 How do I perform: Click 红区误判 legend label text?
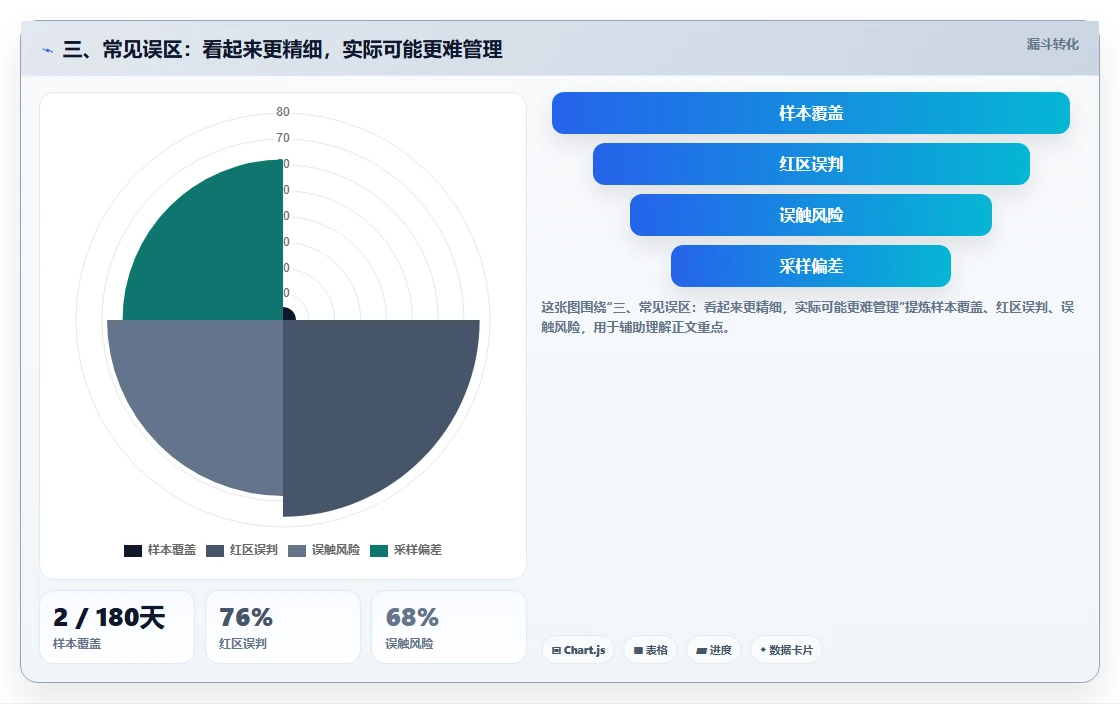[x=254, y=550]
